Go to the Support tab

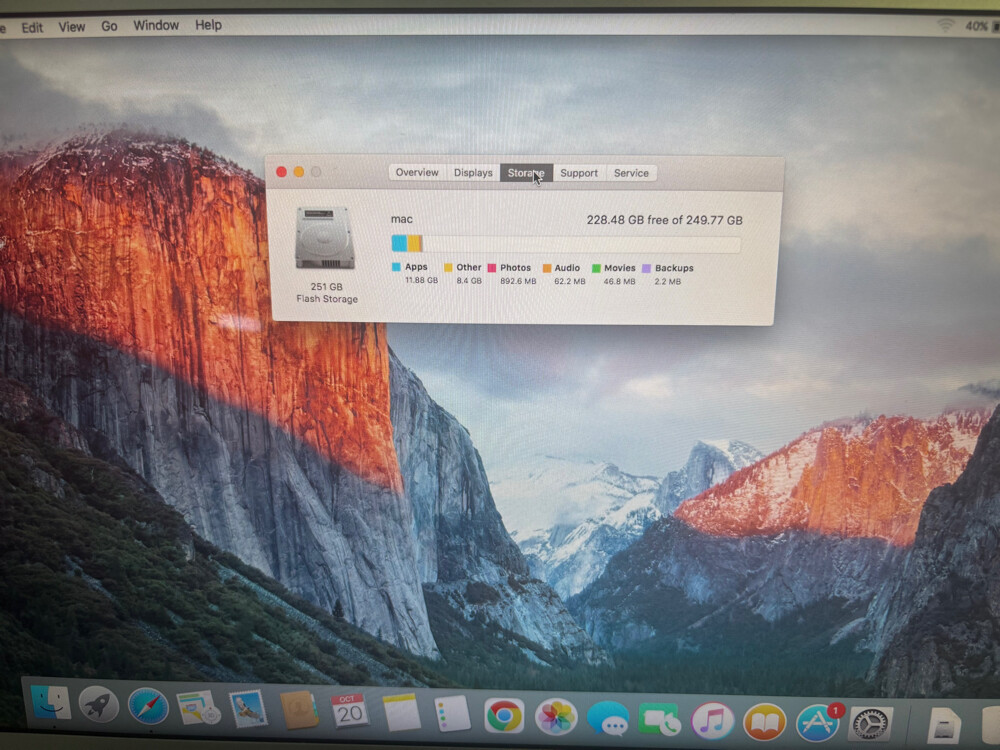pyautogui.click(x=579, y=173)
